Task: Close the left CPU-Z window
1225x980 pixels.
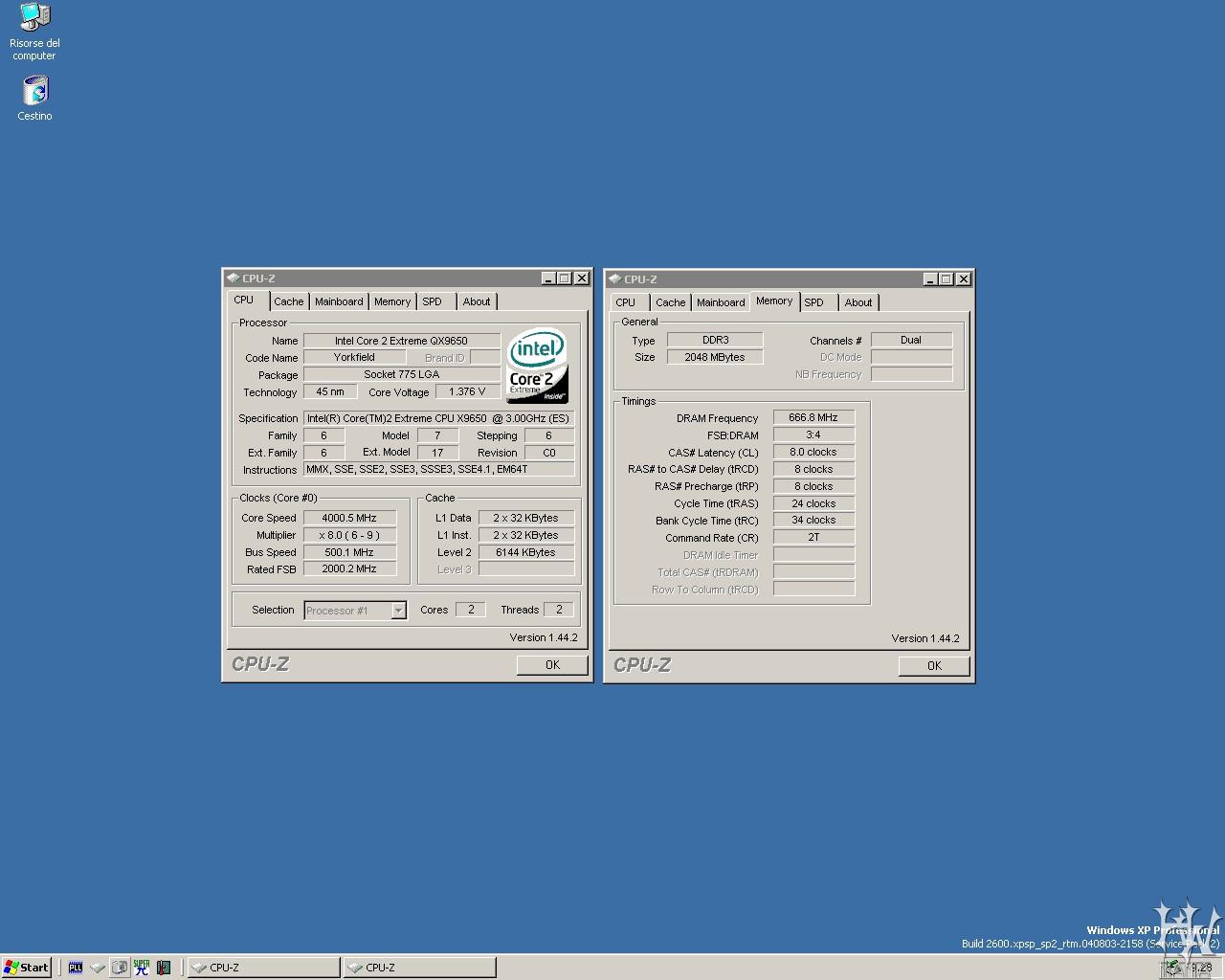Action: point(582,278)
